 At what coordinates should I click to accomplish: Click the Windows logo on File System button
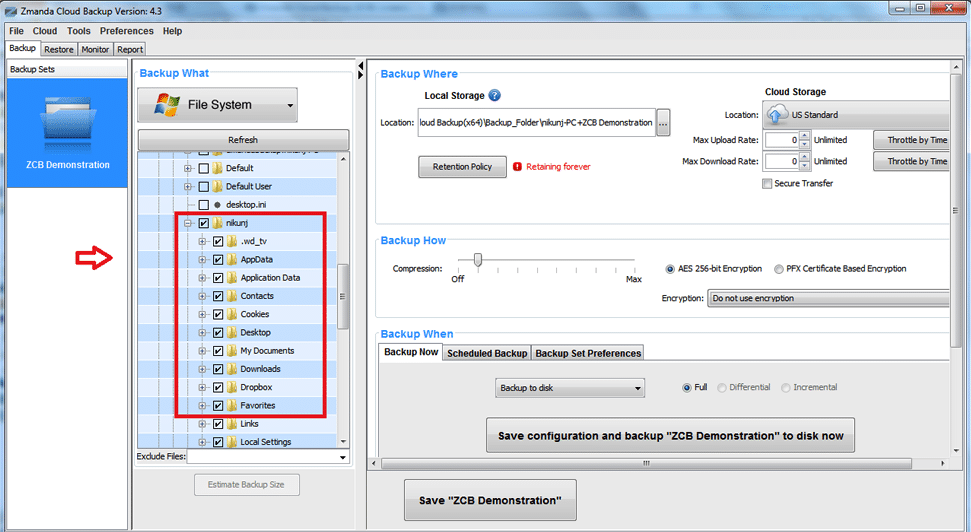(x=167, y=105)
